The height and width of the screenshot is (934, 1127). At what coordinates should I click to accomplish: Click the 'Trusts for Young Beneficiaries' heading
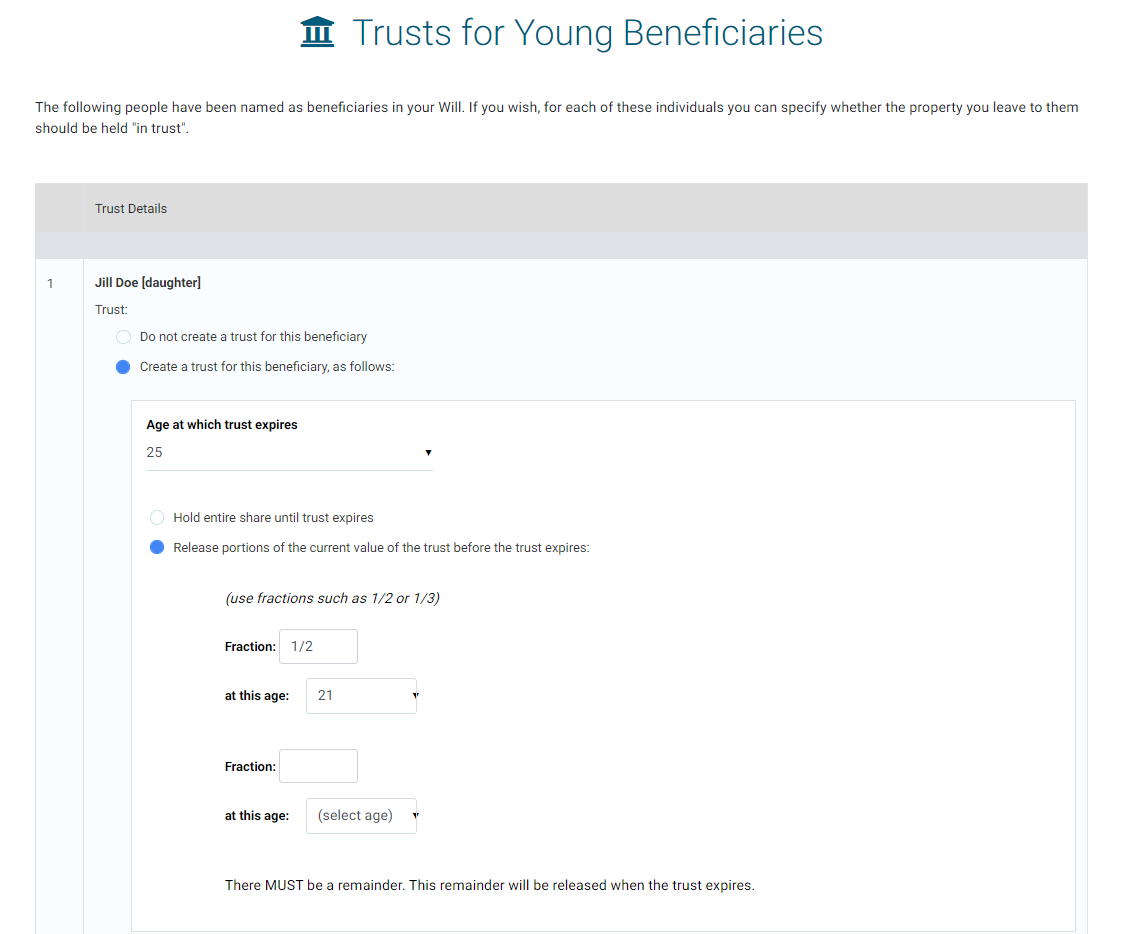[x=587, y=33]
